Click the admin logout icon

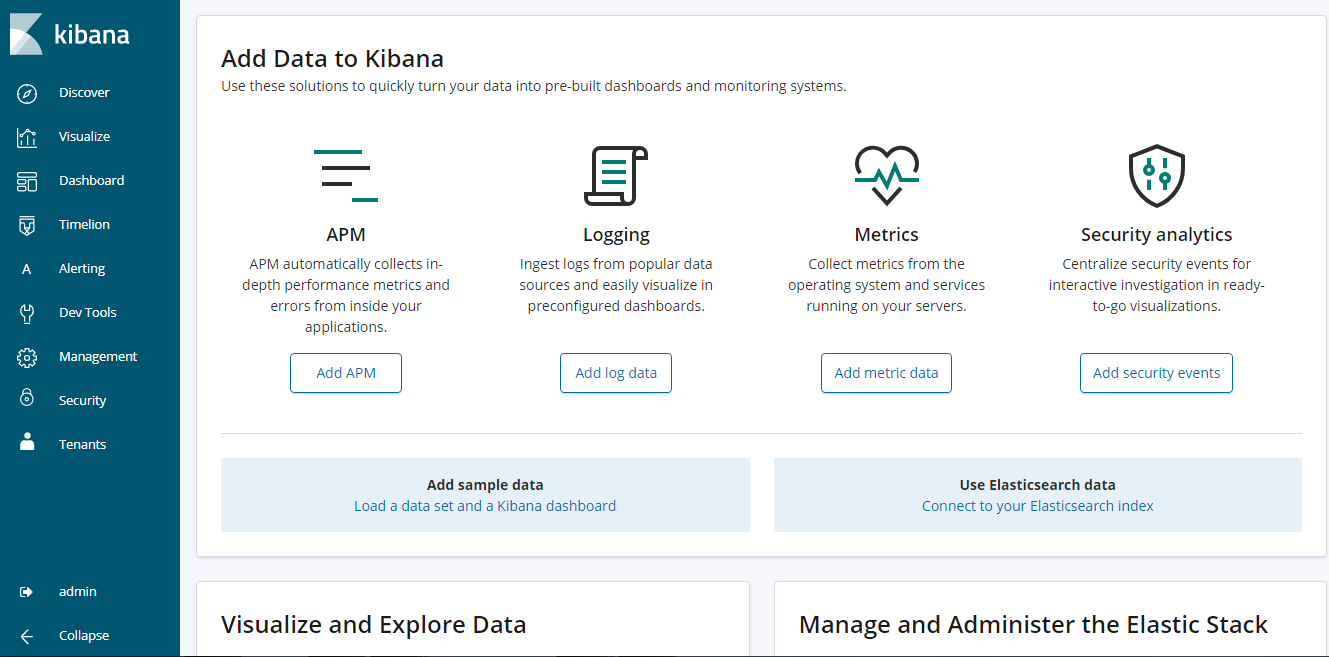point(27,592)
